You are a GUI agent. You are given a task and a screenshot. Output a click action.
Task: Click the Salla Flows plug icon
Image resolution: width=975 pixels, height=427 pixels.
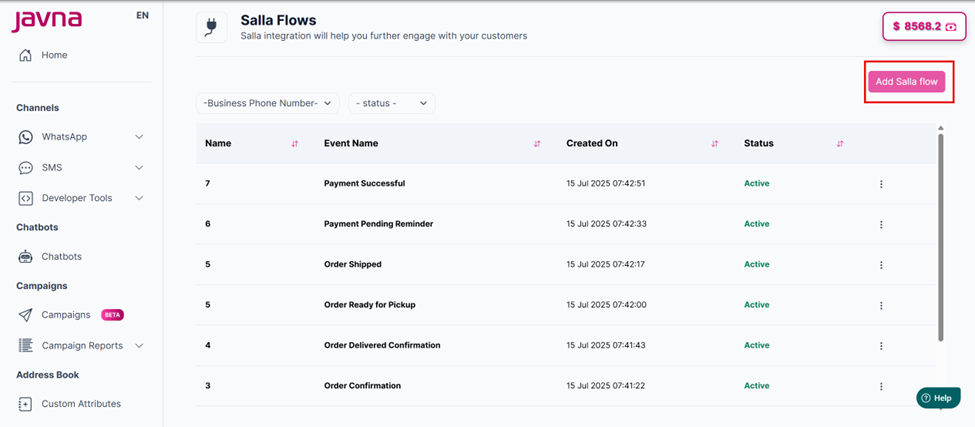[x=211, y=27]
